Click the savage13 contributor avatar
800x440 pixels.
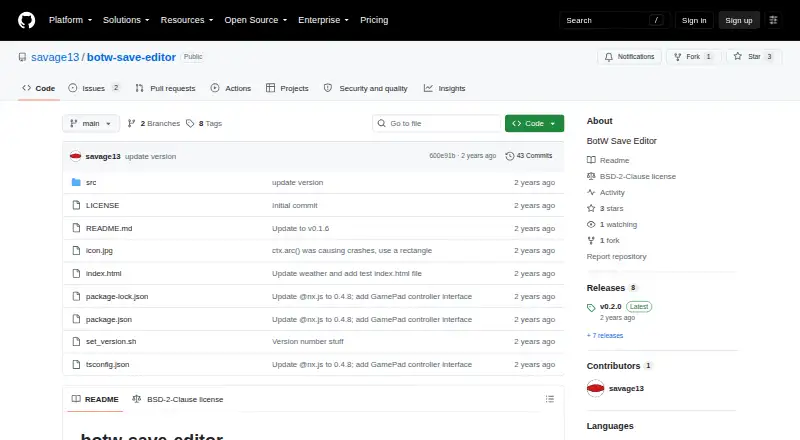pos(595,388)
